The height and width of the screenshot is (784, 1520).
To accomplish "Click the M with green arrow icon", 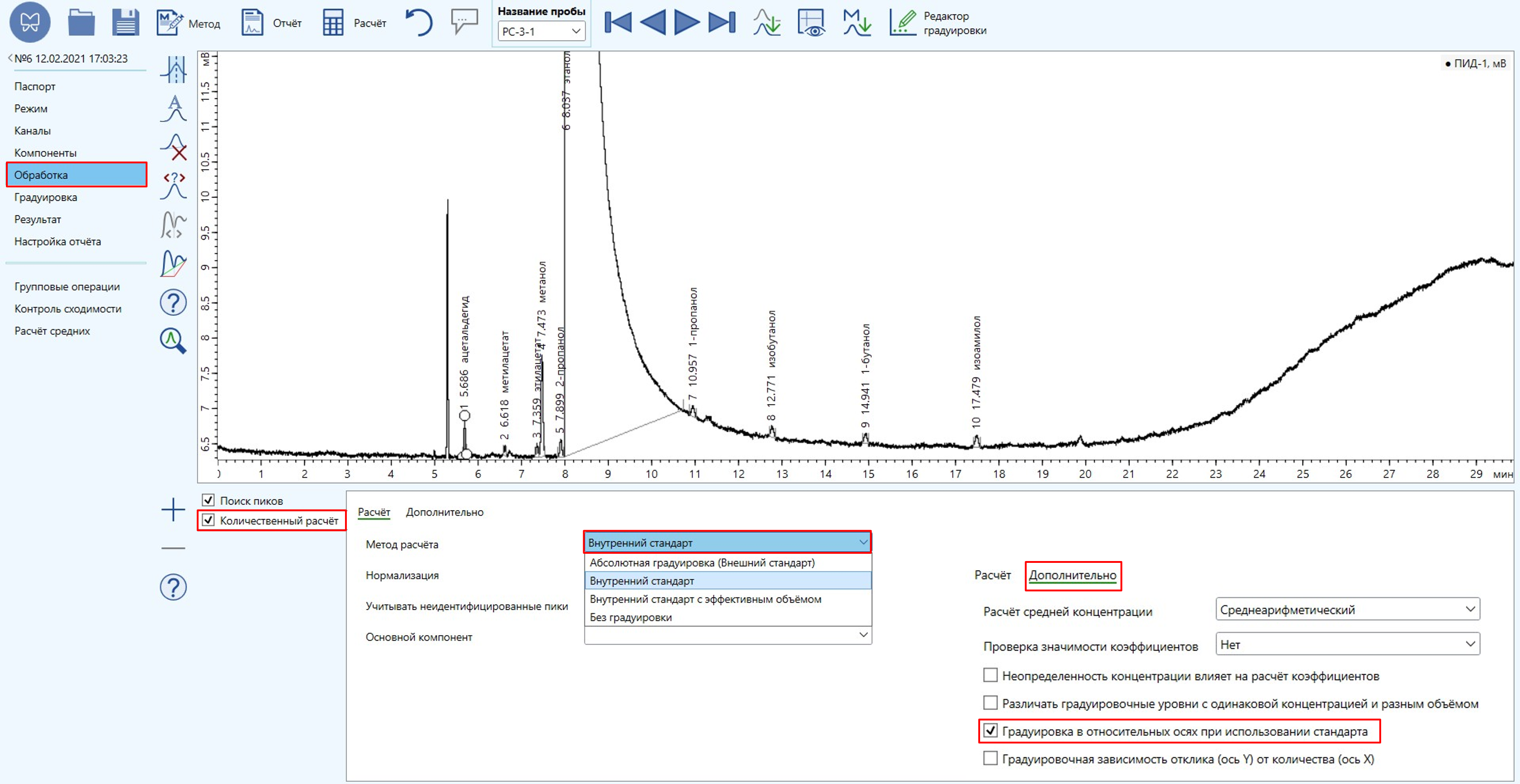I will pos(857,22).
